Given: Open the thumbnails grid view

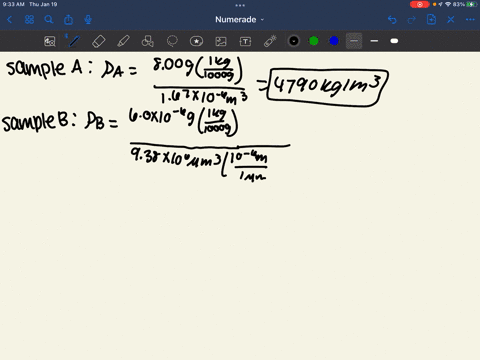Looking at the screenshot, I should [29, 20].
